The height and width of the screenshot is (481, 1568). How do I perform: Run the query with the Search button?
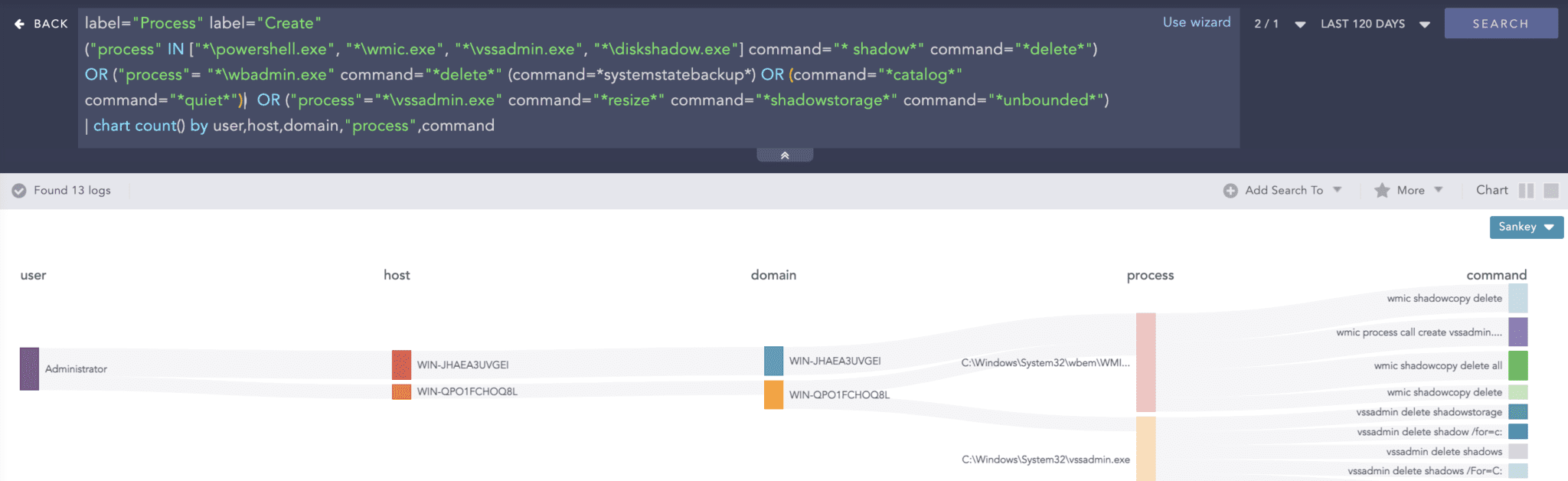[1501, 24]
